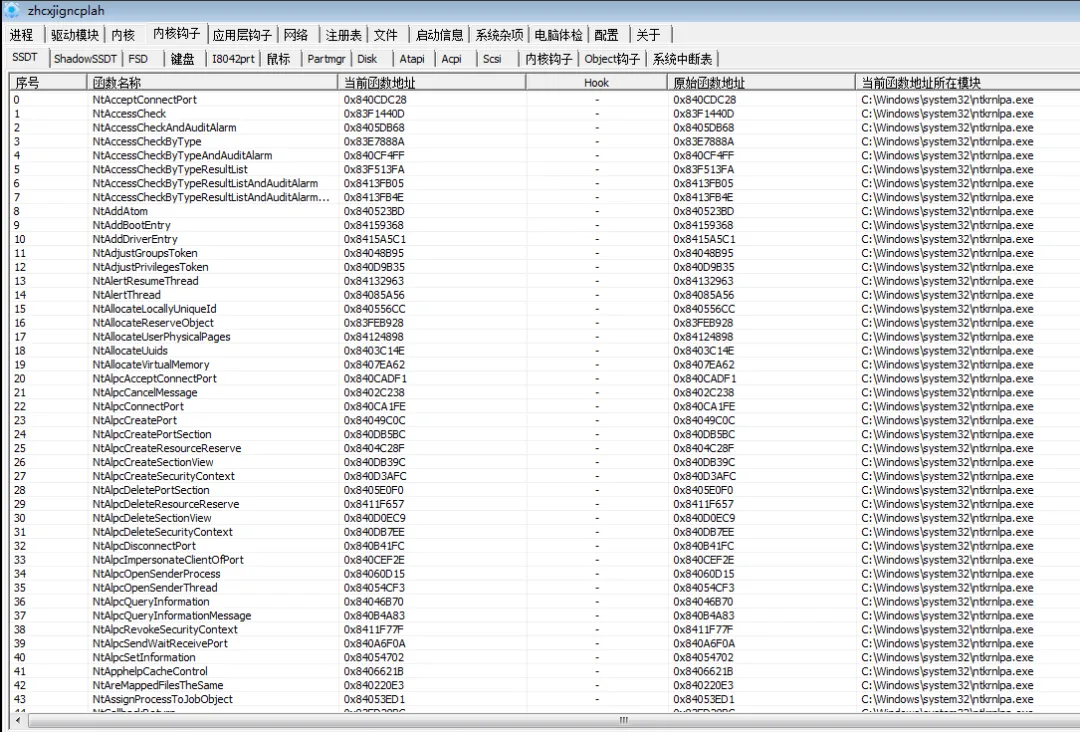The image size is (1080, 732).
Task: Open the FSD sub-tab
Action: click(138, 59)
